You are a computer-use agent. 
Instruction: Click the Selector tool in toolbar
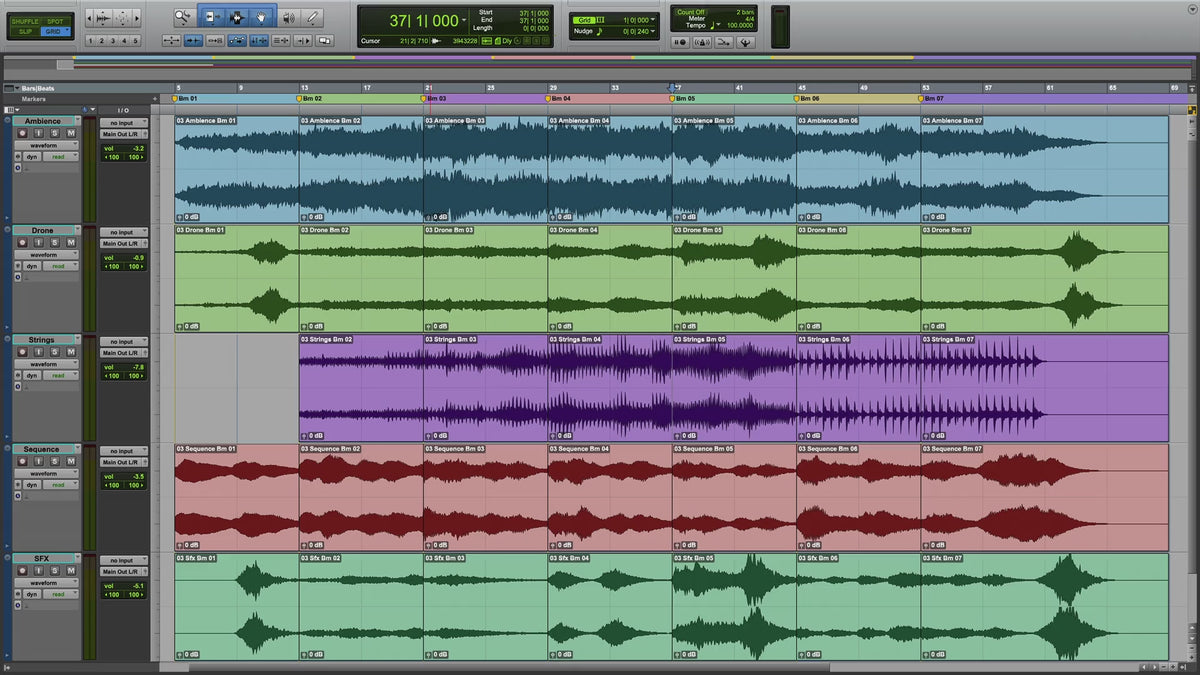click(x=237, y=17)
